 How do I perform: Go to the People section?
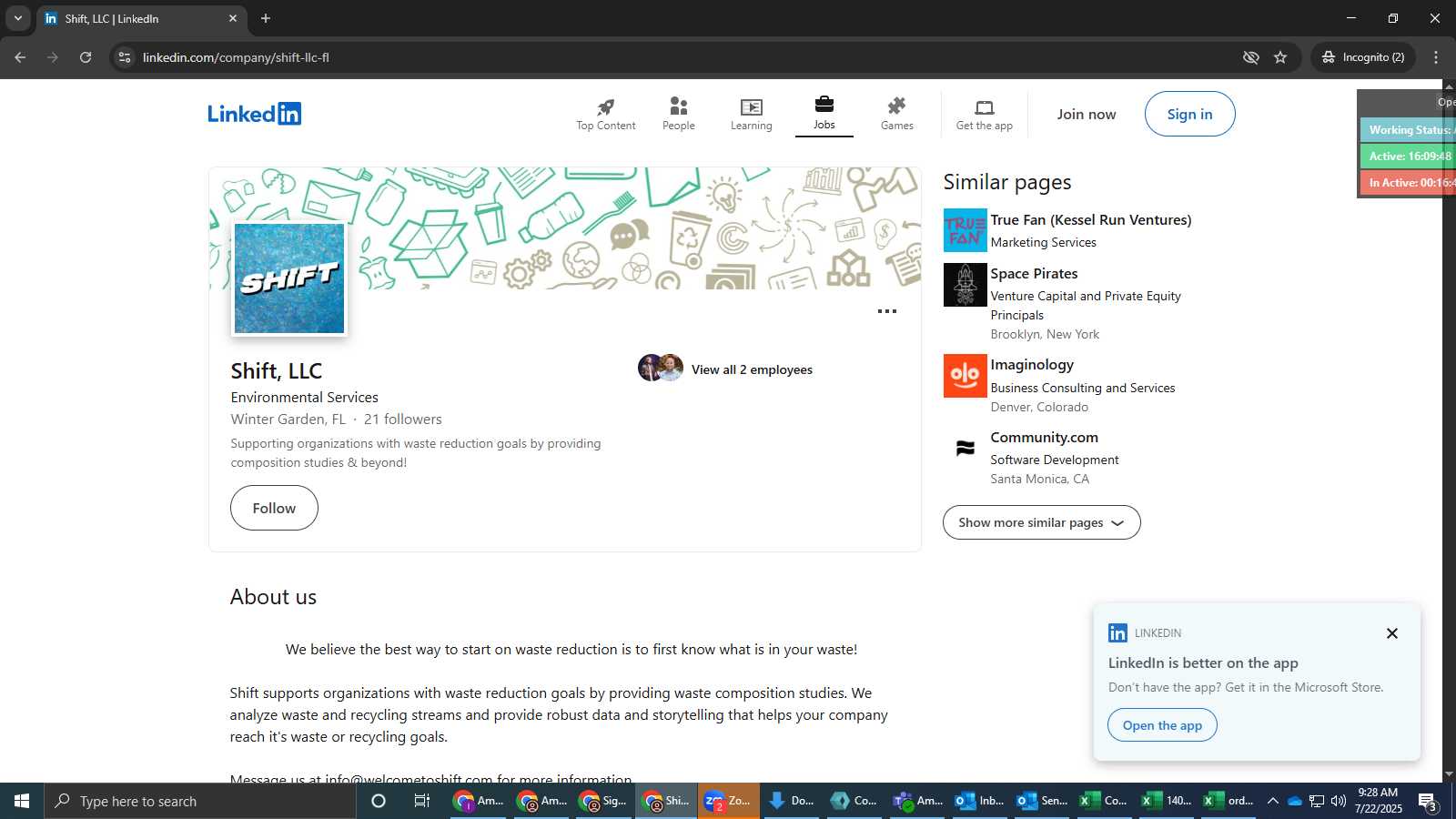[678, 115]
